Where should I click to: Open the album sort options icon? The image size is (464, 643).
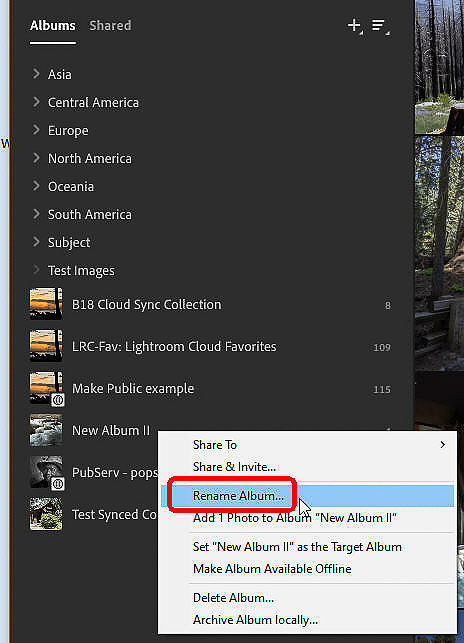[380, 26]
